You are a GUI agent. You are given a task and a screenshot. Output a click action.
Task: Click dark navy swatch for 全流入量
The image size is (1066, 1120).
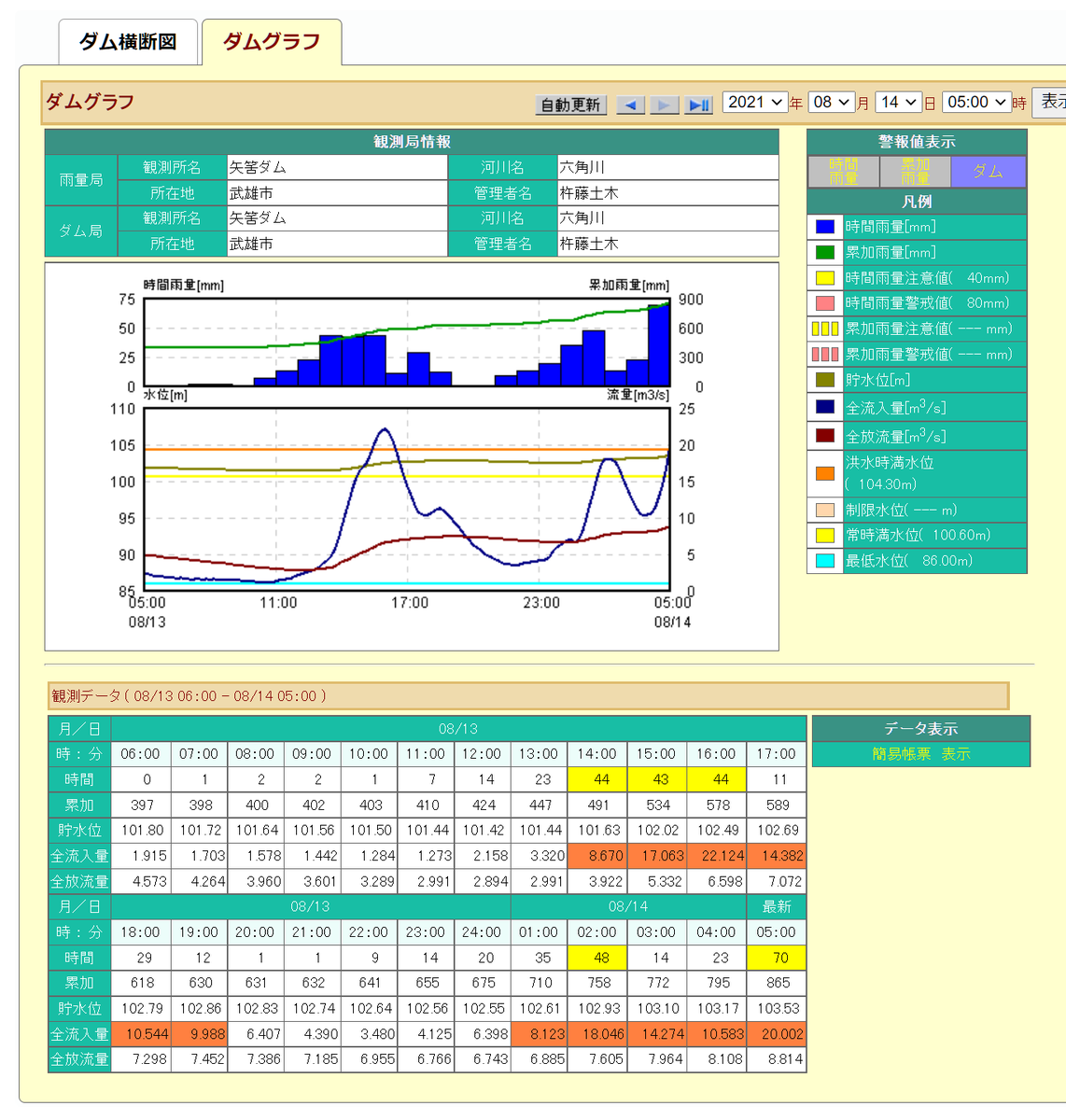coord(825,407)
